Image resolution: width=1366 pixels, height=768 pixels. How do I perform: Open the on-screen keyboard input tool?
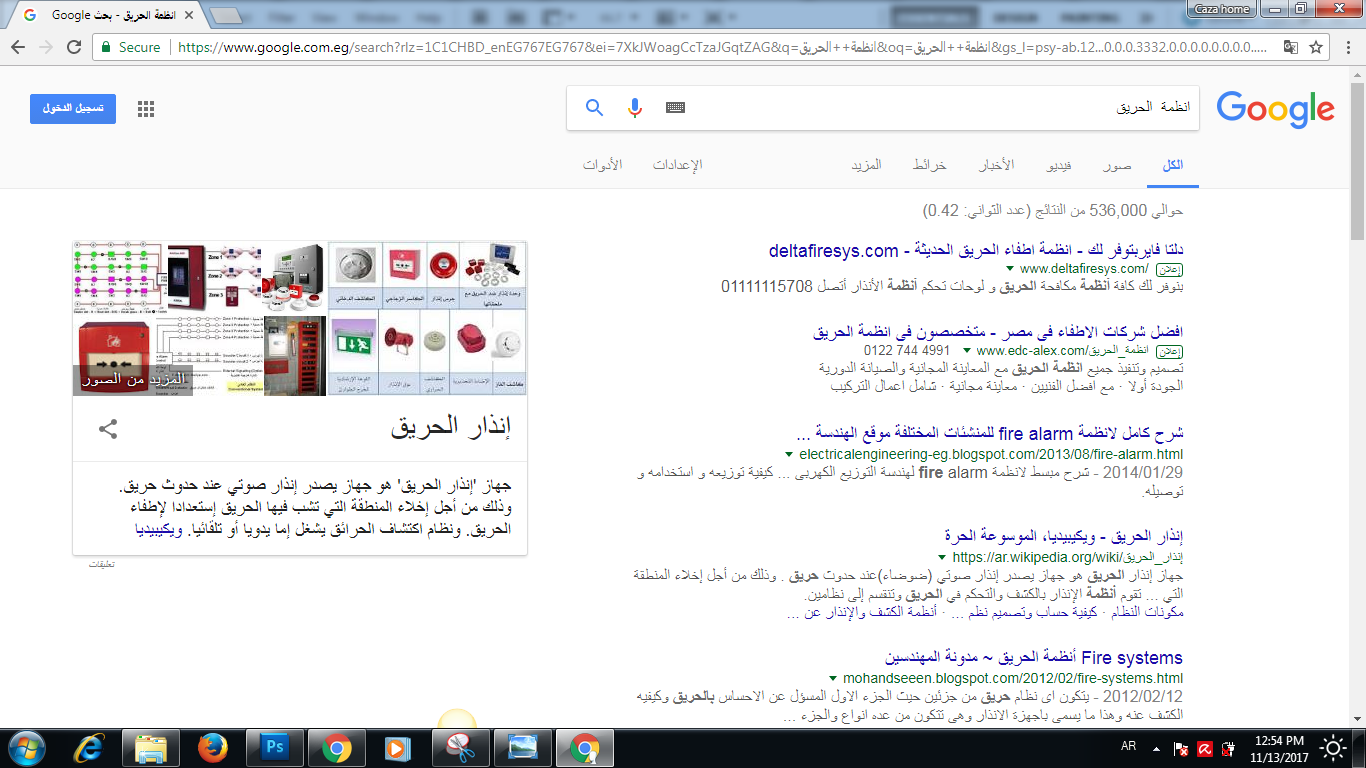coord(675,108)
